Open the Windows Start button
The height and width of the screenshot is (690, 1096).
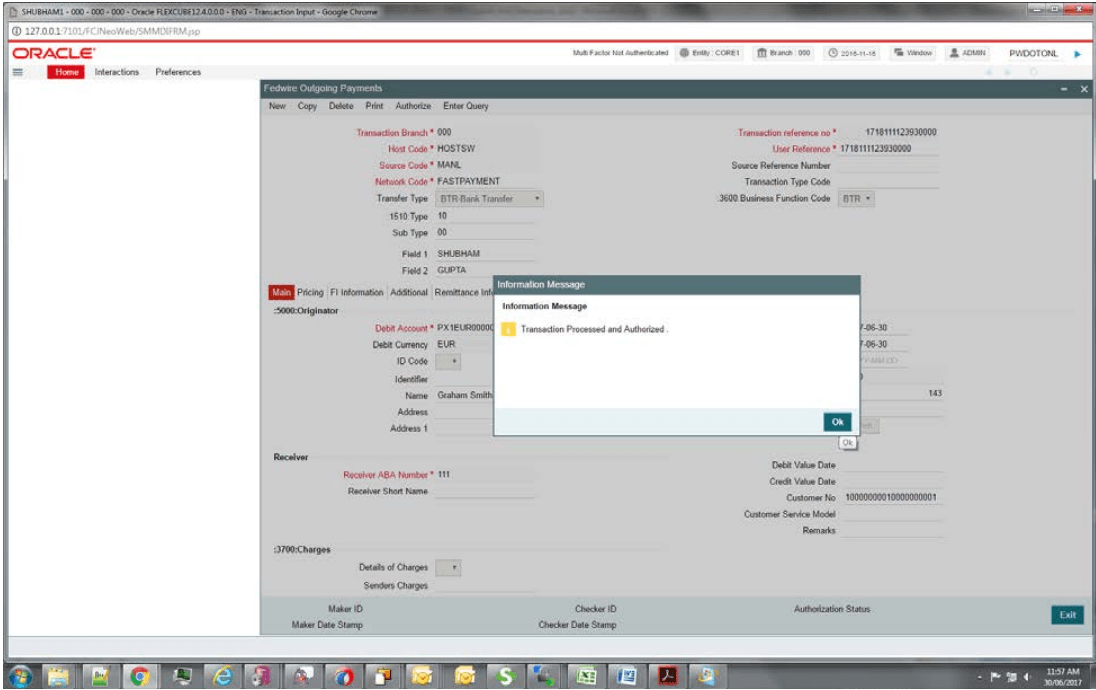coord(20,676)
